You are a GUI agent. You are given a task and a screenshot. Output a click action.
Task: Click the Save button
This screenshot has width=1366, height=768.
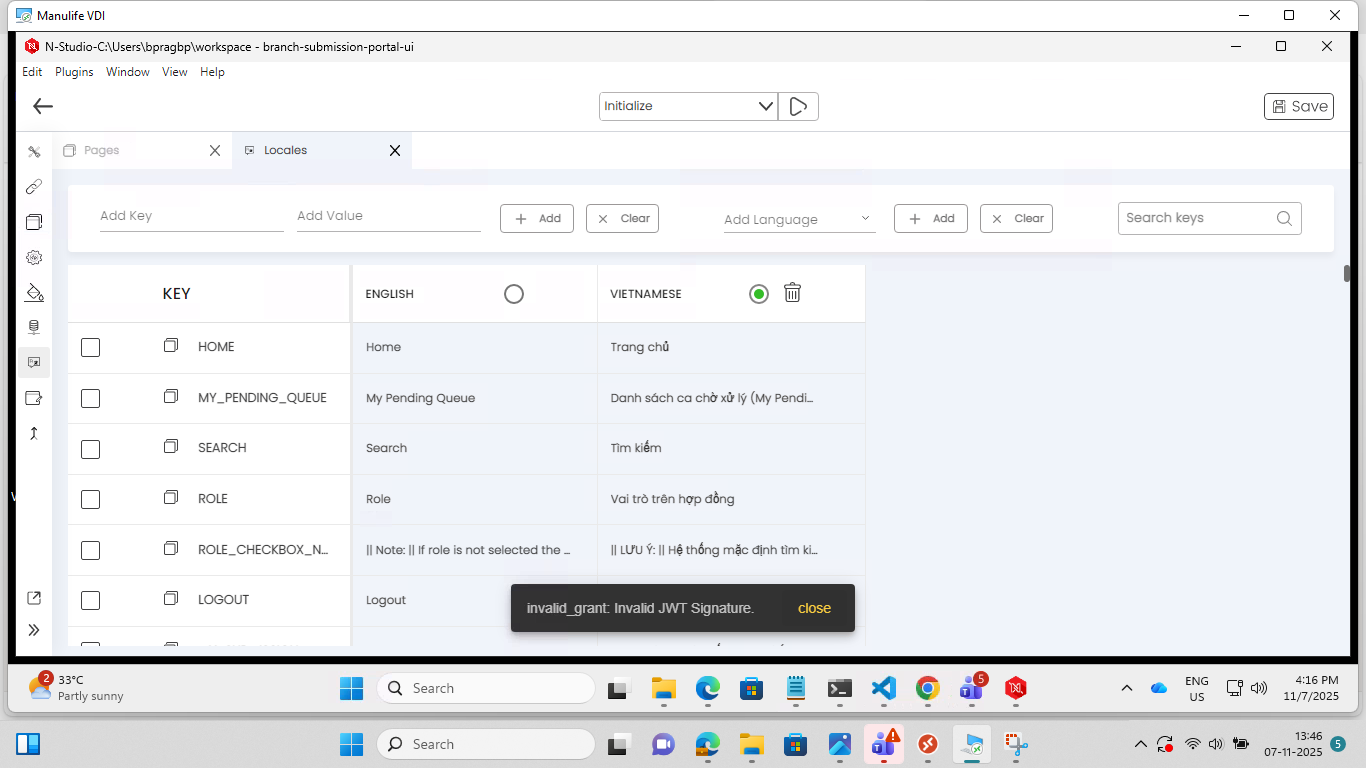click(1299, 106)
